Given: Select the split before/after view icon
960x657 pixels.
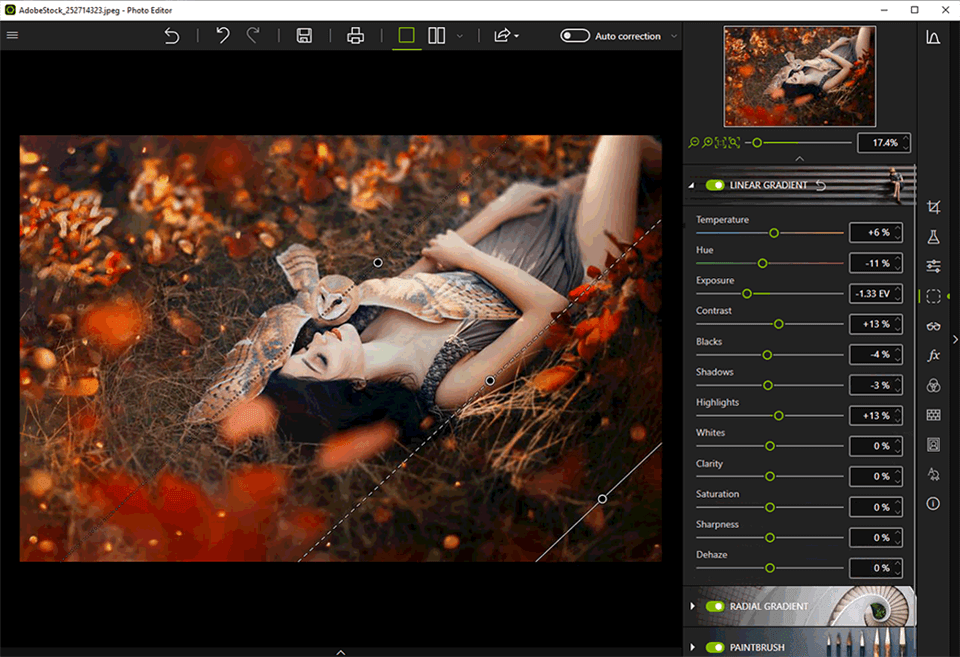Looking at the screenshot, I should (437, 35).
